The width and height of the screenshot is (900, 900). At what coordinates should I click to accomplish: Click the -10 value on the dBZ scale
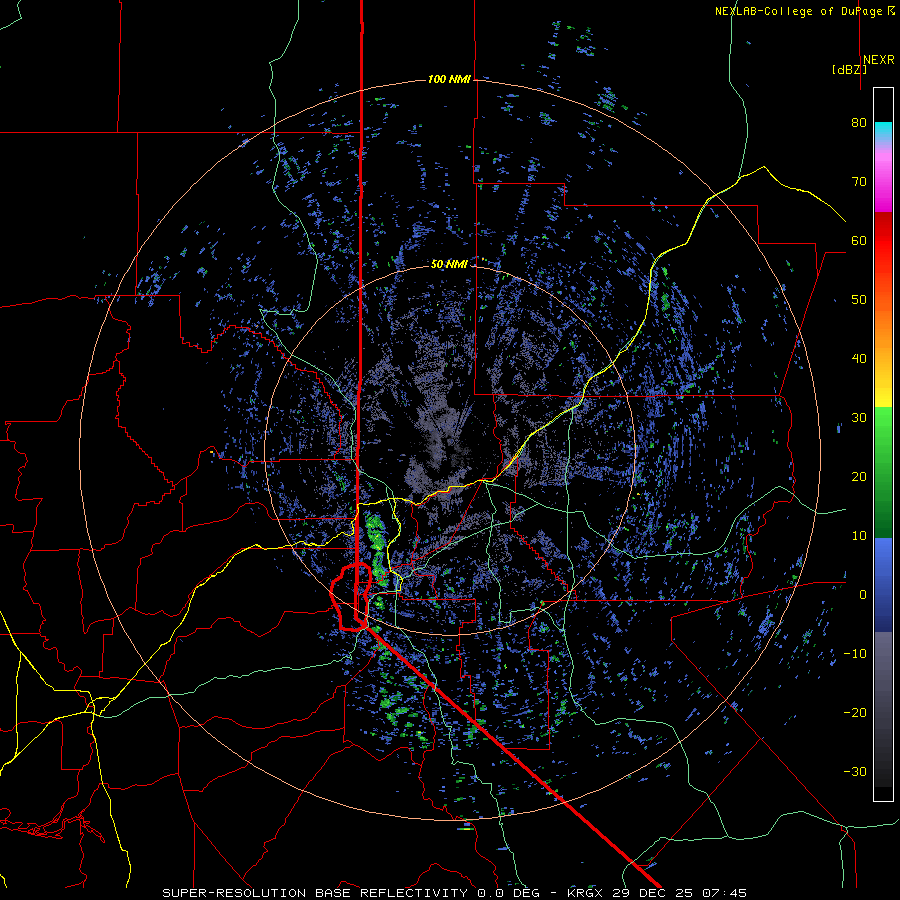tap(855, 654)
